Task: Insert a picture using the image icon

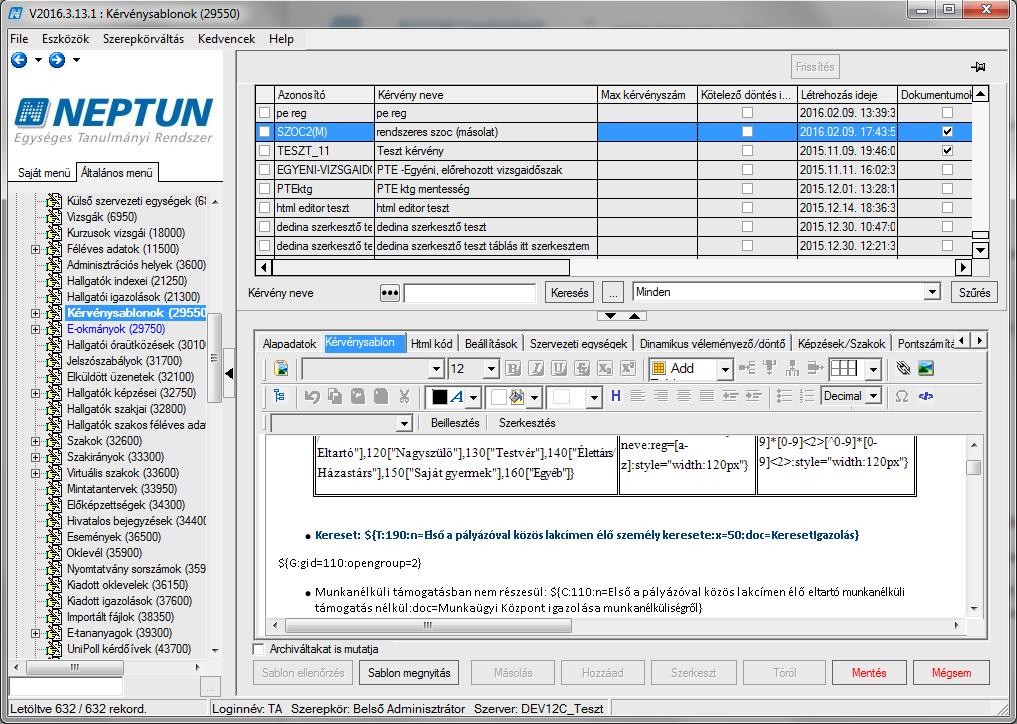Action: (x=926, y=368)
